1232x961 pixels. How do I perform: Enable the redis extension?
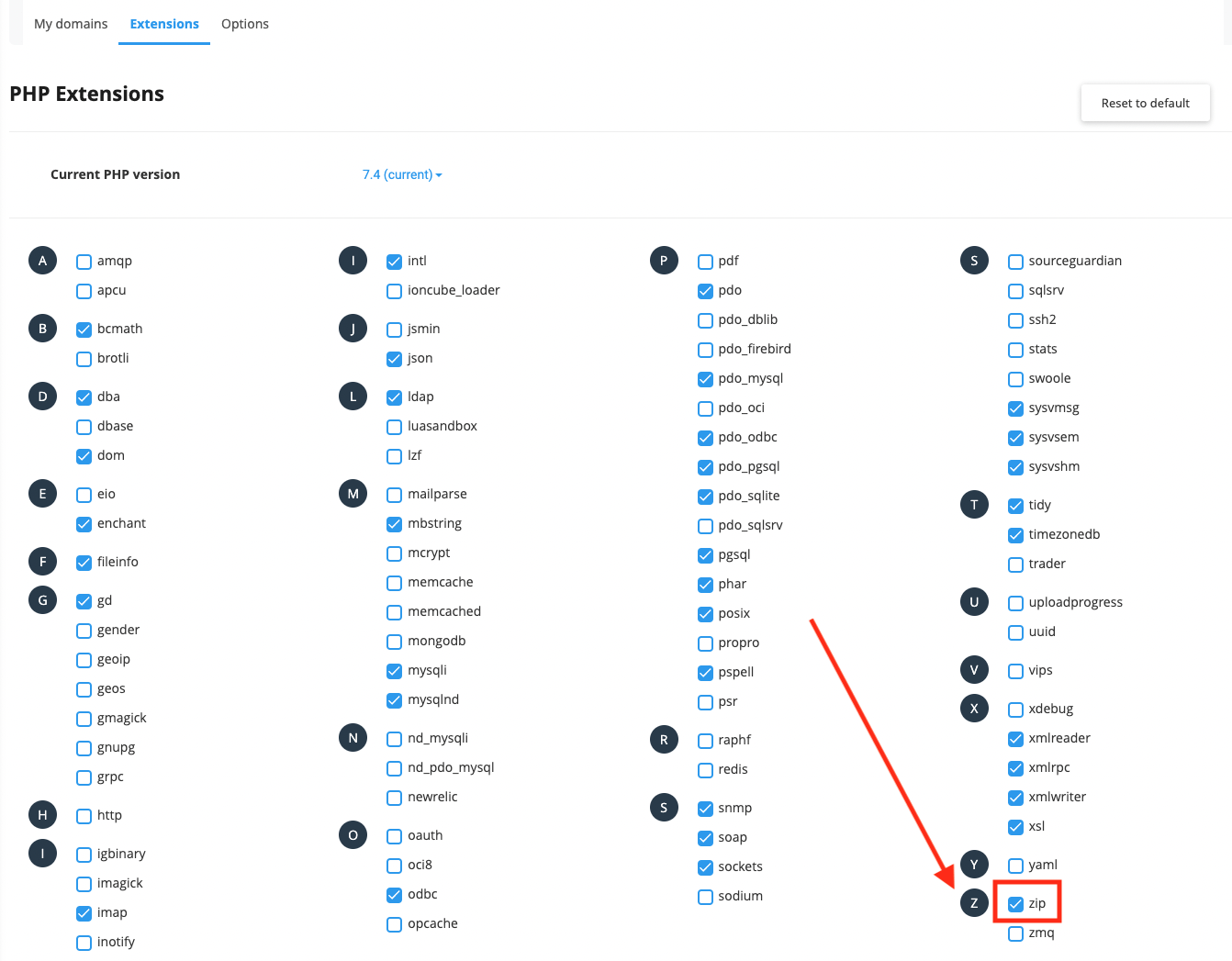tap(704, 769)
